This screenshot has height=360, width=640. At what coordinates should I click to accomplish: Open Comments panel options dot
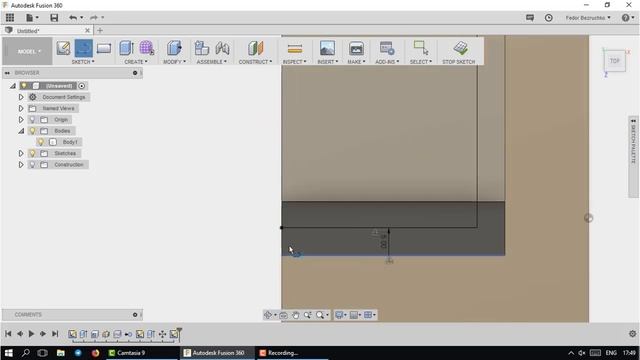(x=135, y=315)
